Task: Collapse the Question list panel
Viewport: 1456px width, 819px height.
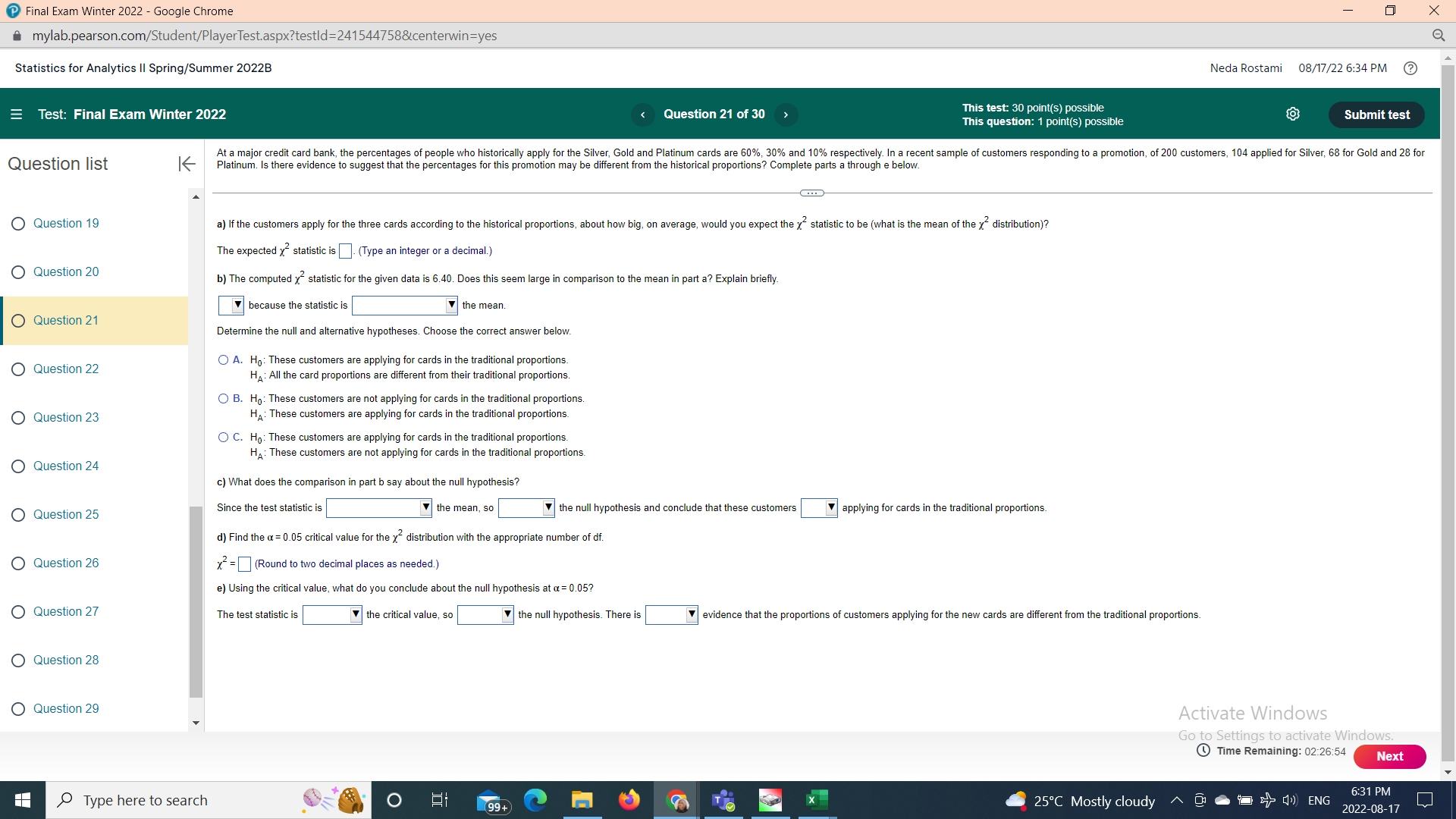Action: point(186,164)
